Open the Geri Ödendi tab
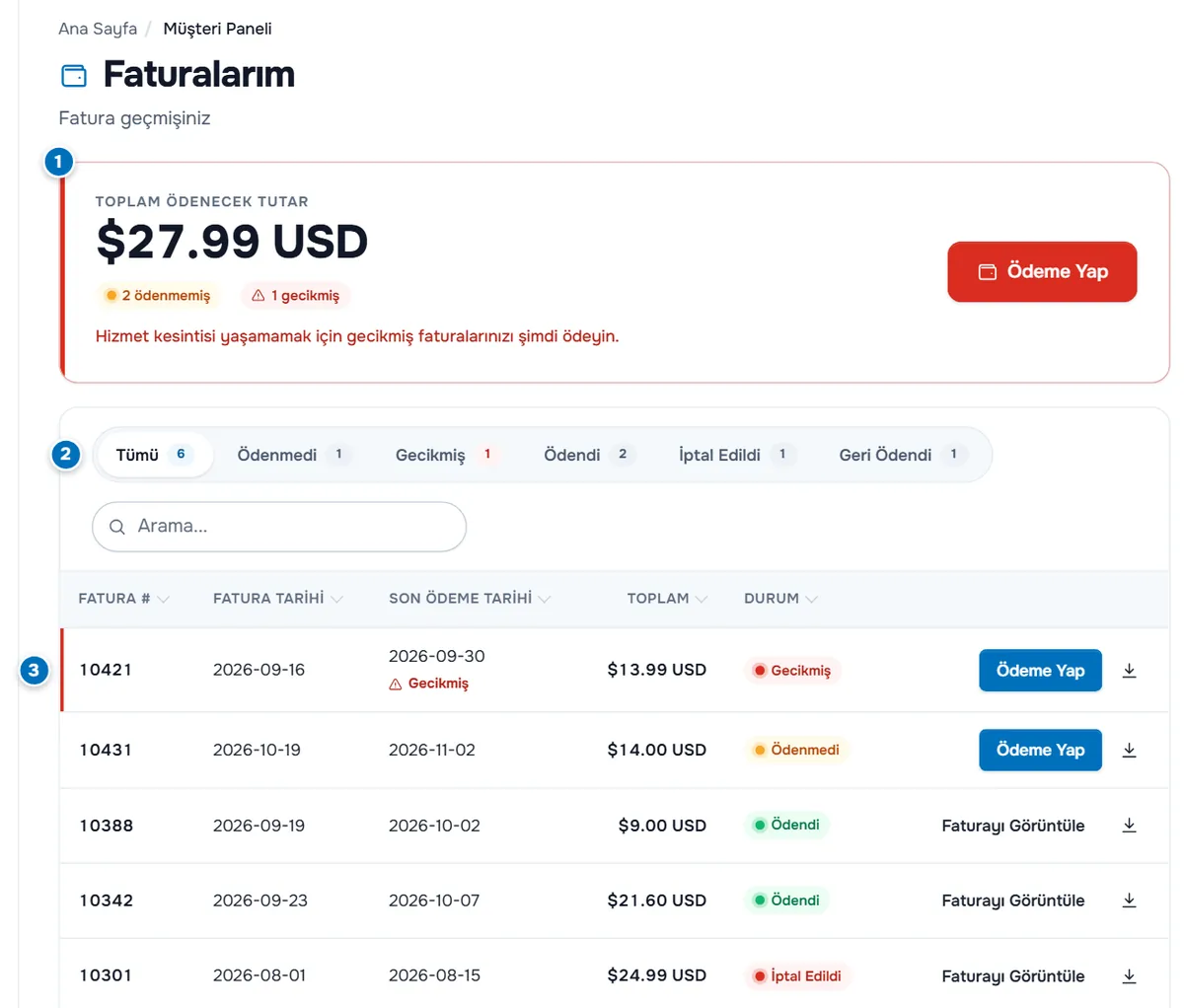1184x1008 pixels. point(902,455)
